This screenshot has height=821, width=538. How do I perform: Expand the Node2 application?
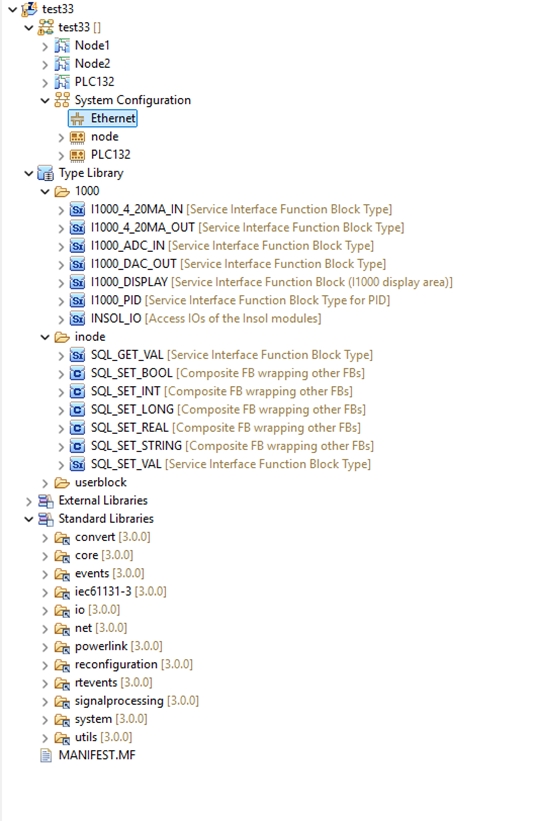(x=45, y=64)
